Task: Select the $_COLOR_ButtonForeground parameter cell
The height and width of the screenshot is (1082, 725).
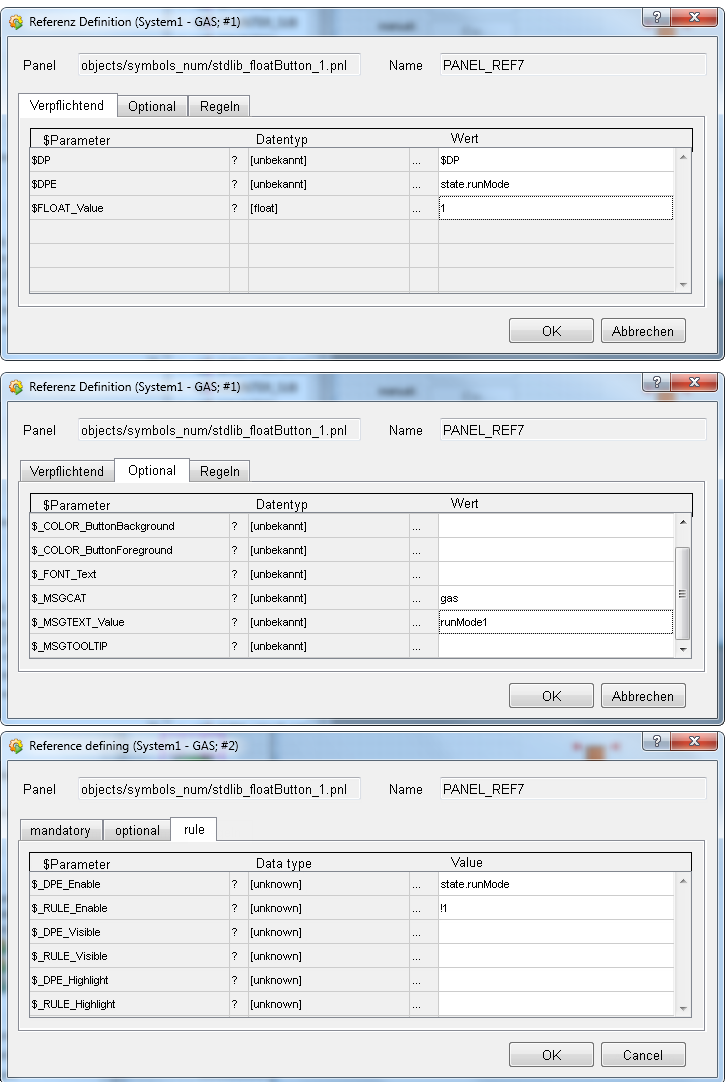Action: [130, 550]
